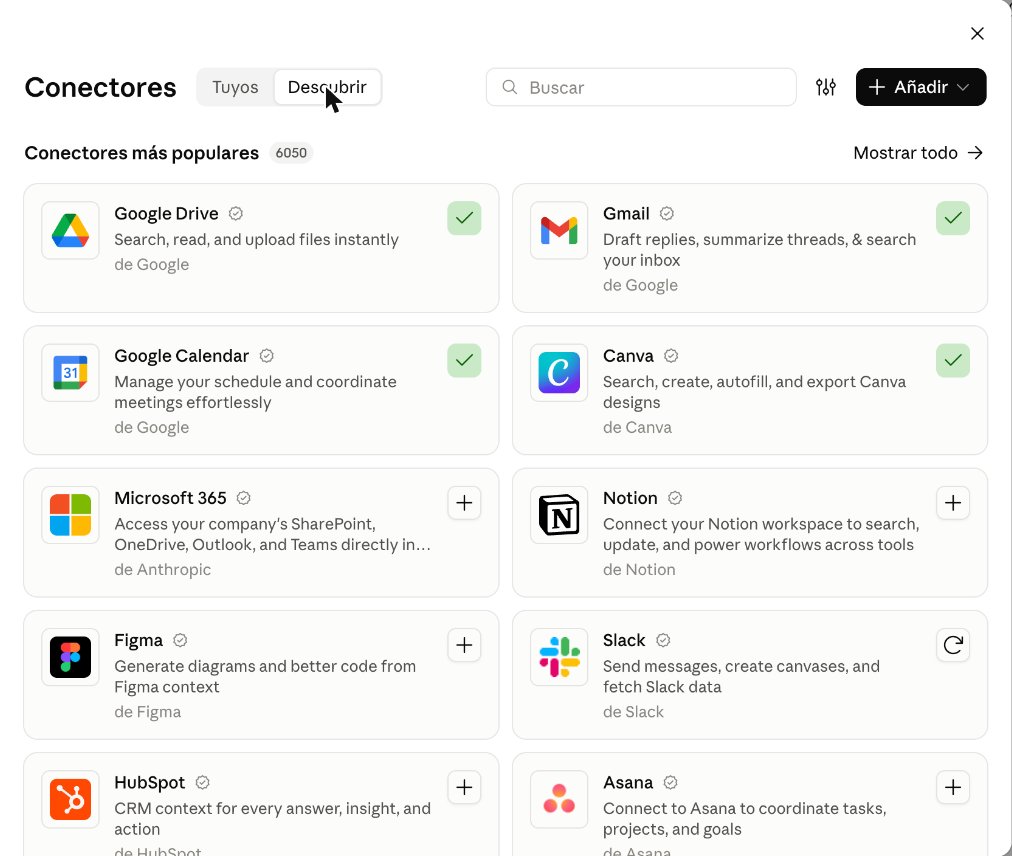The width and height of the screenshot is (1012, 856).
Task: Click the 'Conectores más populares' heading
Action: pos(141,152)
